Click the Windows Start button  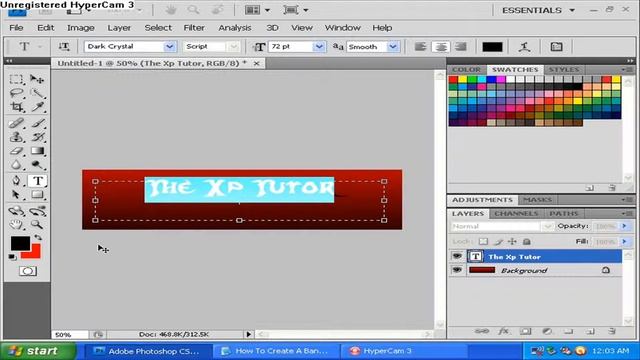pyautogui.click(x=38, y=351)
